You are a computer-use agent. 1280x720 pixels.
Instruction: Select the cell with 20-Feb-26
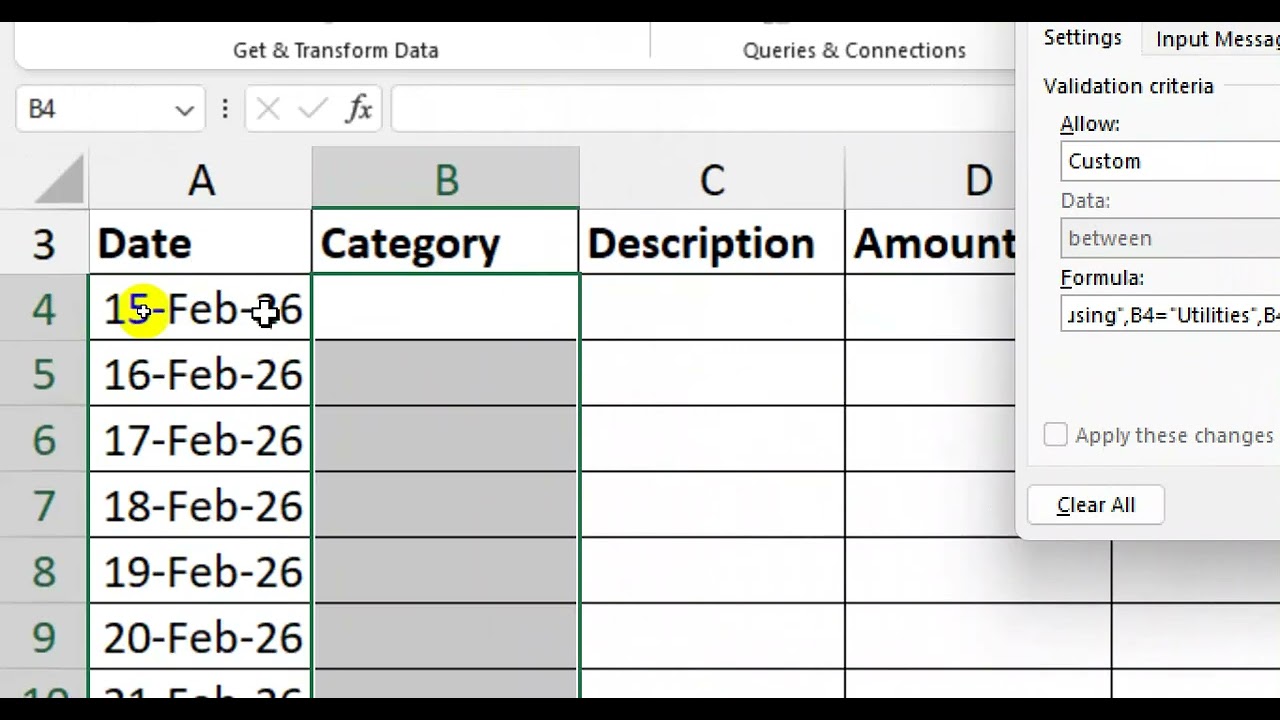click(201, 638)
